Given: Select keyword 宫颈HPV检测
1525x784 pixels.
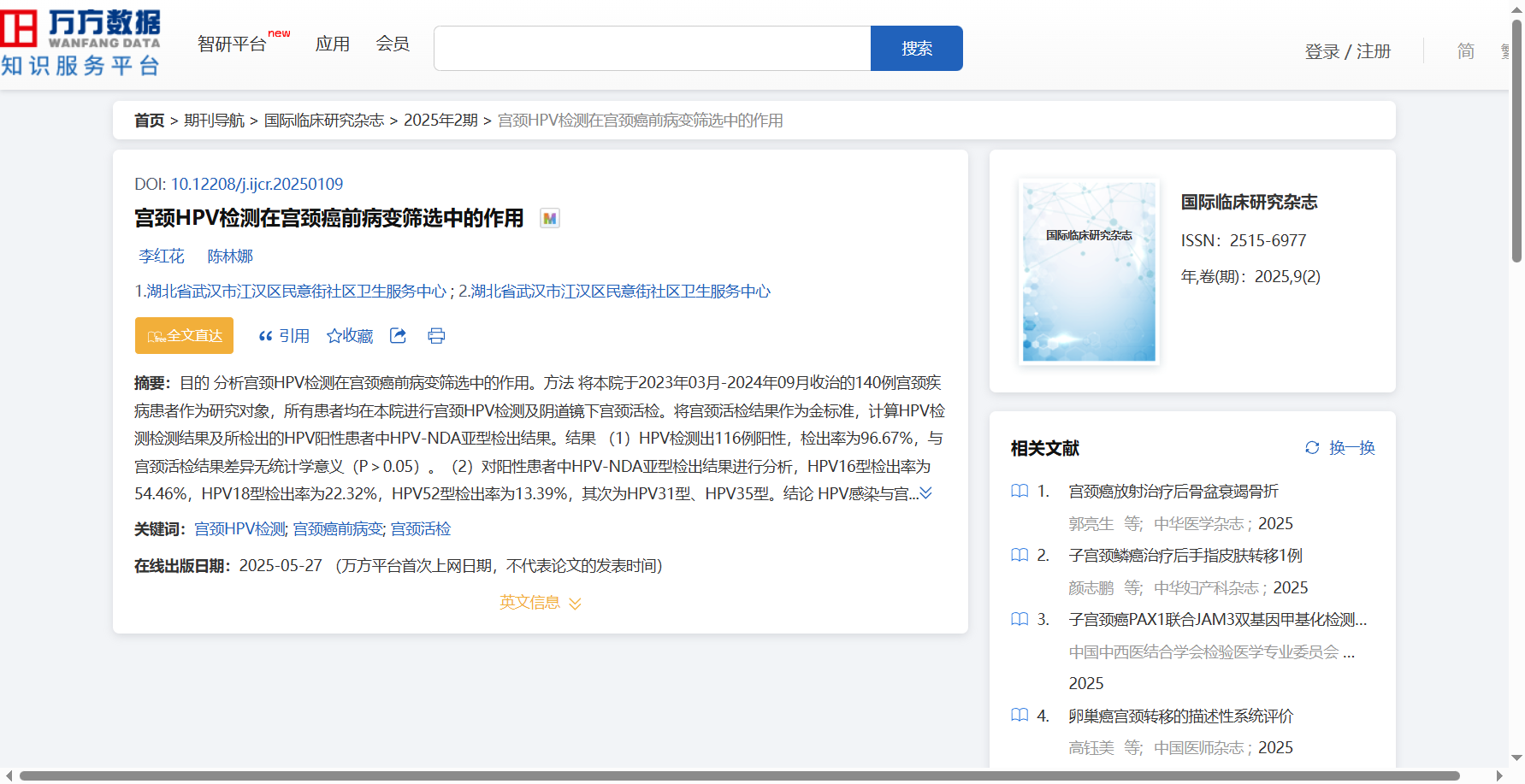Looking at the screenshot, I should 239,529.
